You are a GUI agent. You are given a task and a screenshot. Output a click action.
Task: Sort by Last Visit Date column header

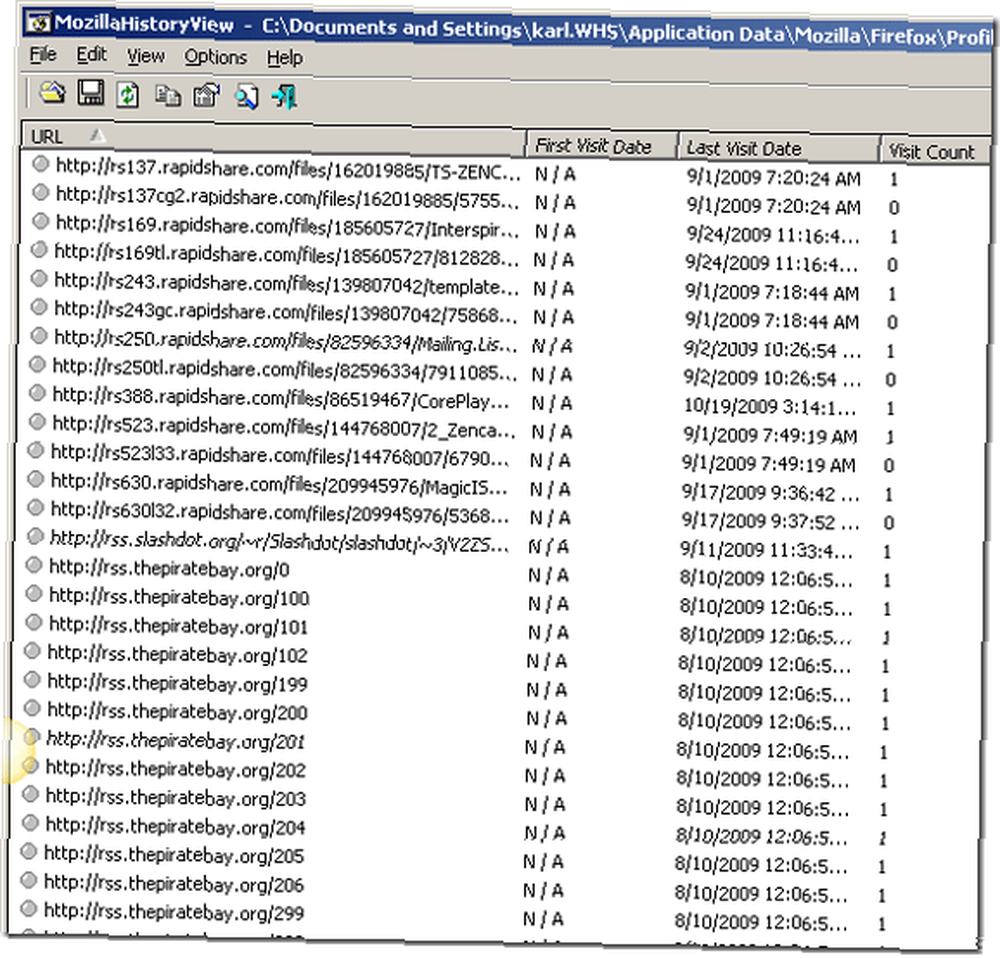pyautogui.click(x=777, y=149)
